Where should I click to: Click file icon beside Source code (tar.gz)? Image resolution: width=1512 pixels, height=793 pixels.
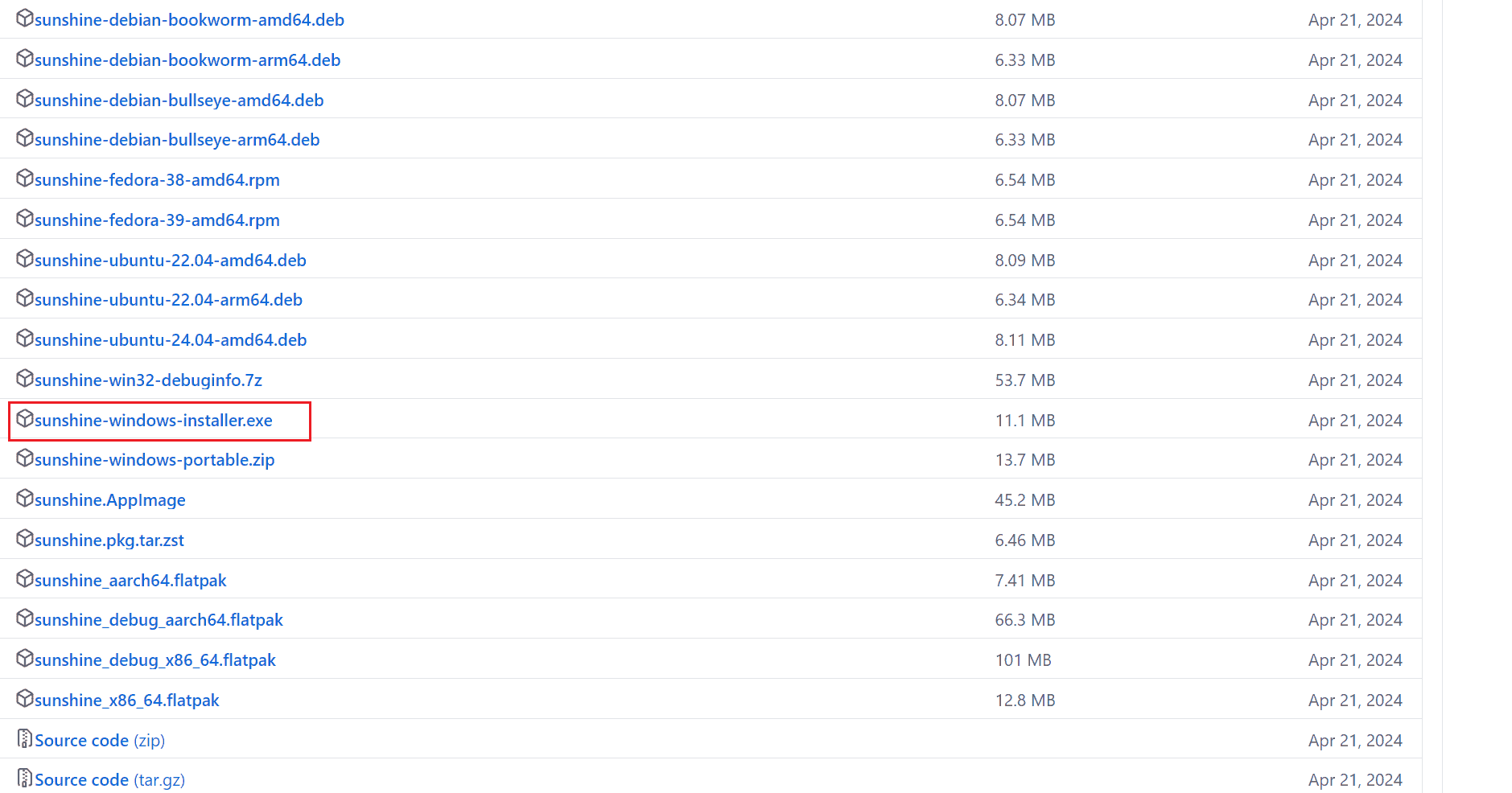(x=25, y=778)
